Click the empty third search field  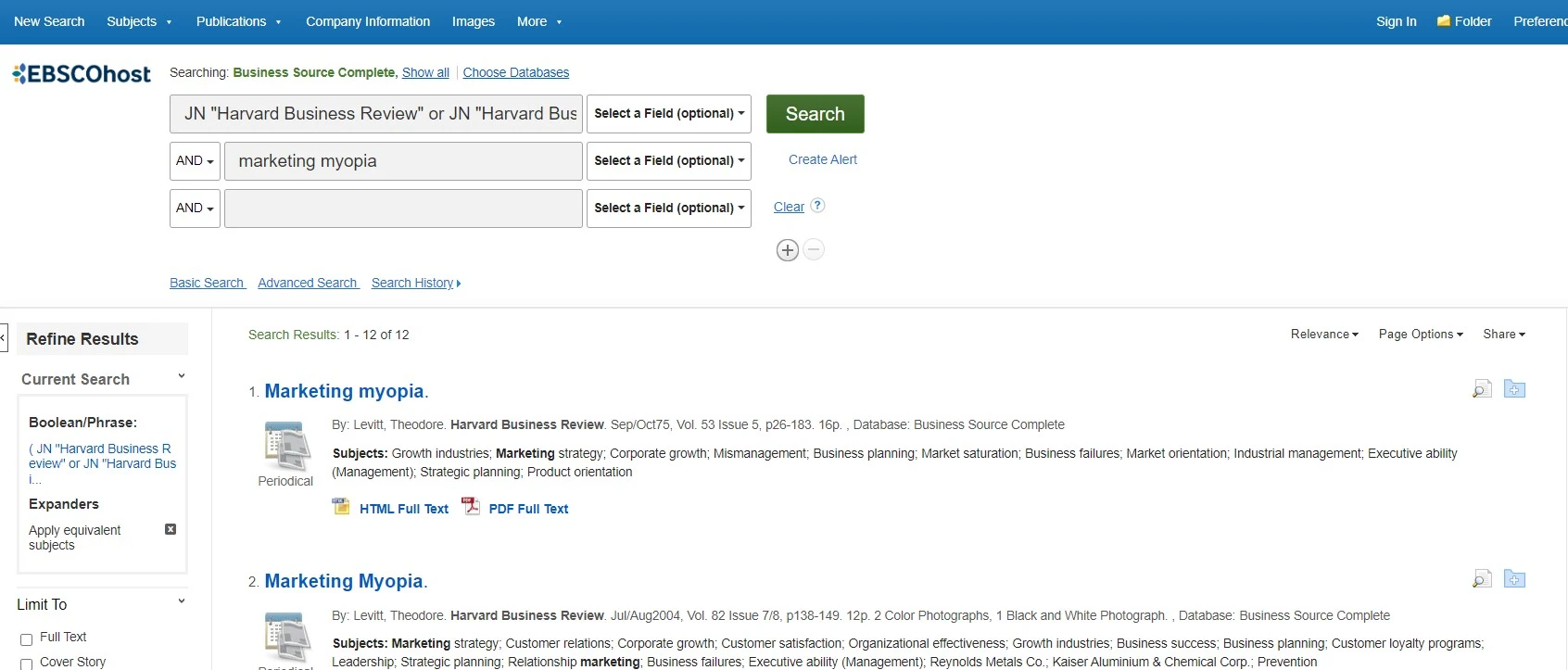[x=403, y=208]
